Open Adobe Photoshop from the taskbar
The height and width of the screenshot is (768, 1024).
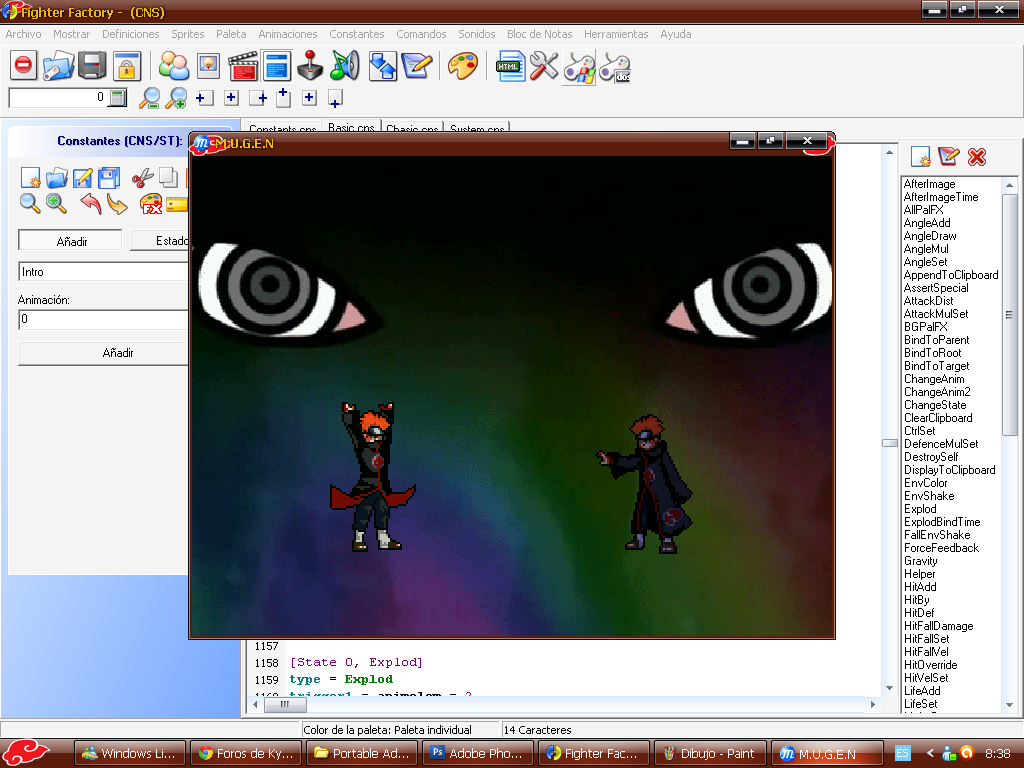point(477,754)
